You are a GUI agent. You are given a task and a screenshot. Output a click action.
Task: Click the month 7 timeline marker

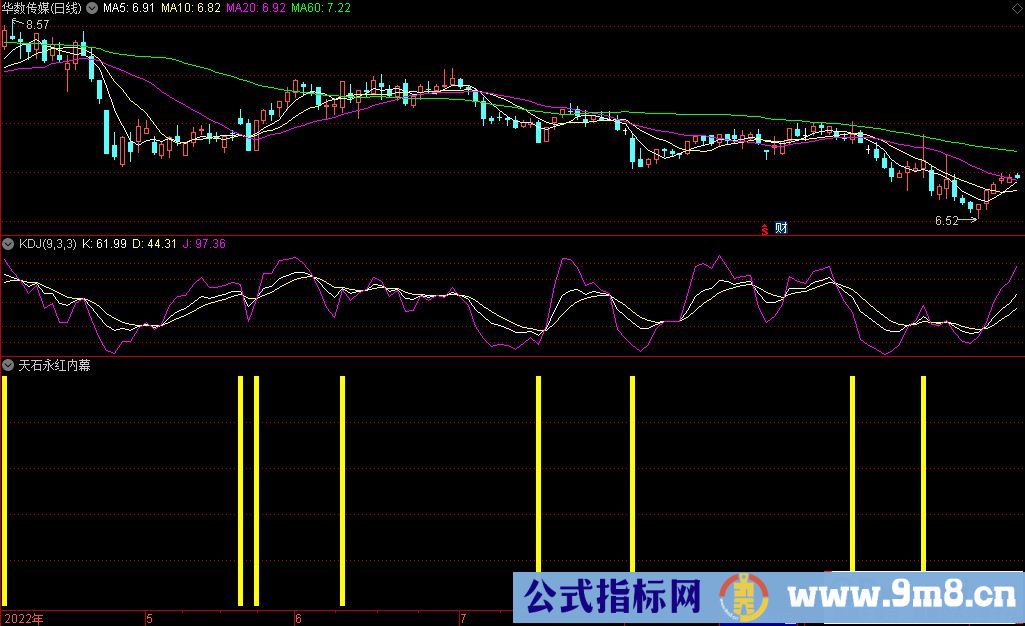tap(463, 619)
